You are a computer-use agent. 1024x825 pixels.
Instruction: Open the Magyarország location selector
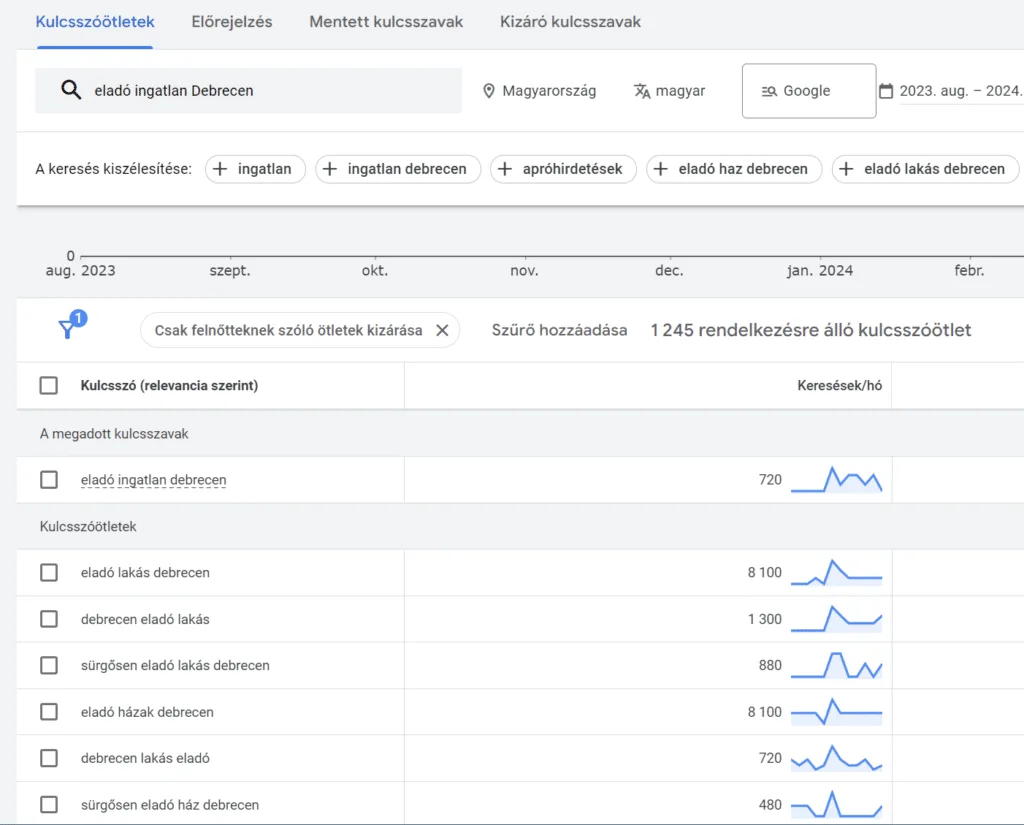point(539,91)
